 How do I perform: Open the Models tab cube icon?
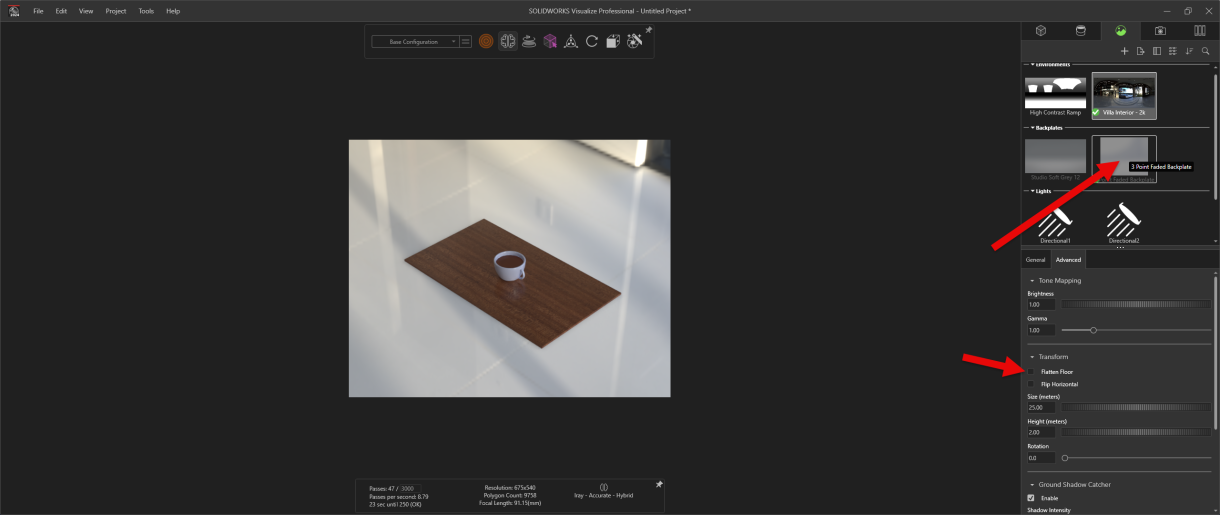pos(1040,31)
